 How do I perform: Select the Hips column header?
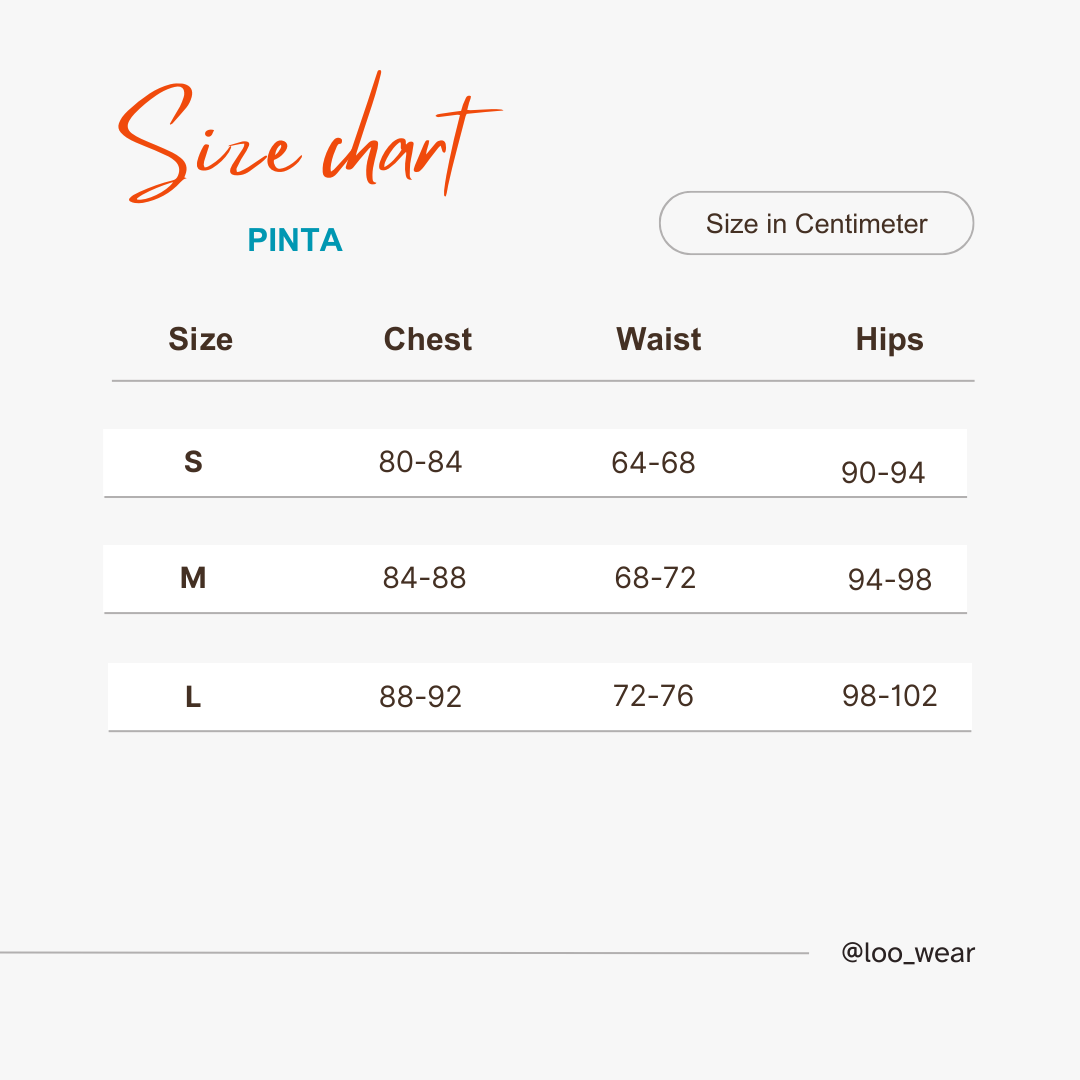click(x=889, y=340)
